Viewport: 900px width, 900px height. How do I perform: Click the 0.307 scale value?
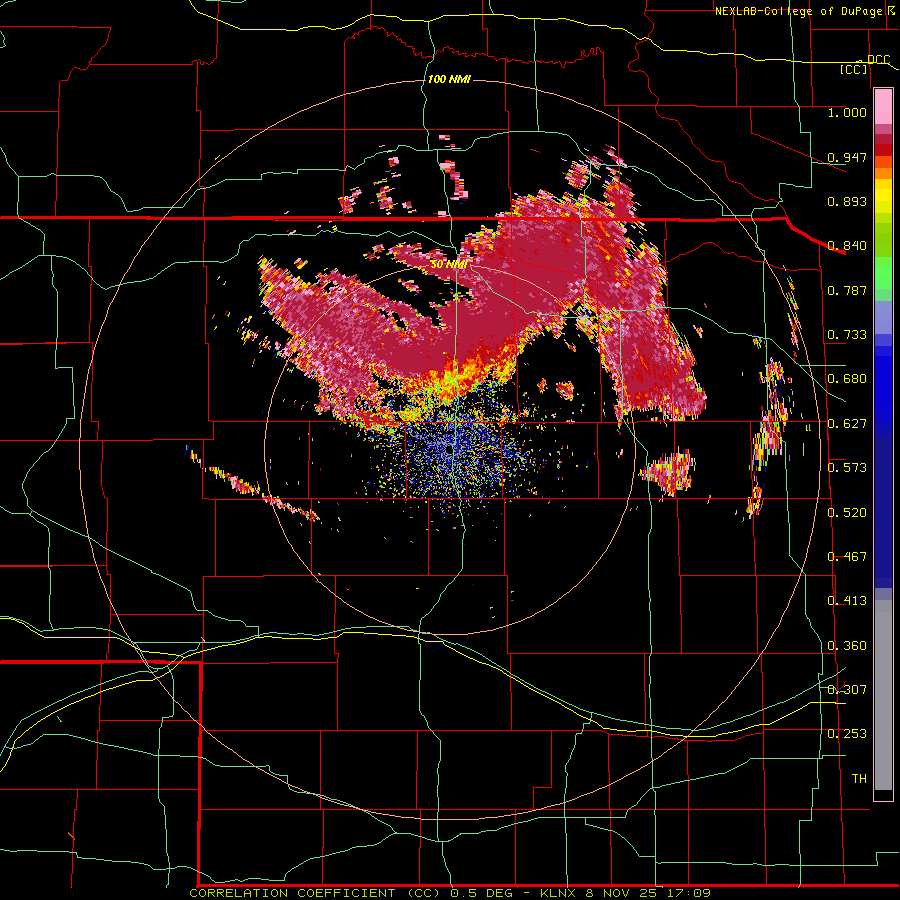point(847,690)
